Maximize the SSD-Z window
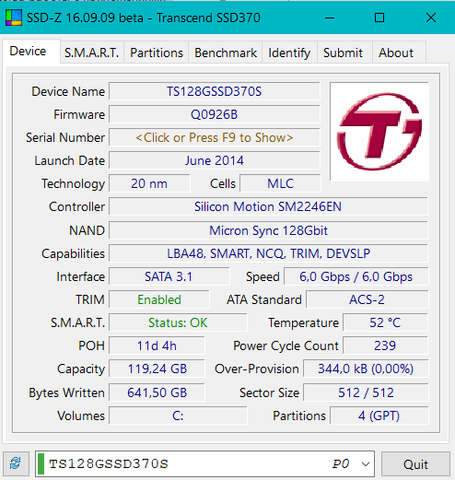This screenshot has width=455, height=480. click(x=379, y=17)
